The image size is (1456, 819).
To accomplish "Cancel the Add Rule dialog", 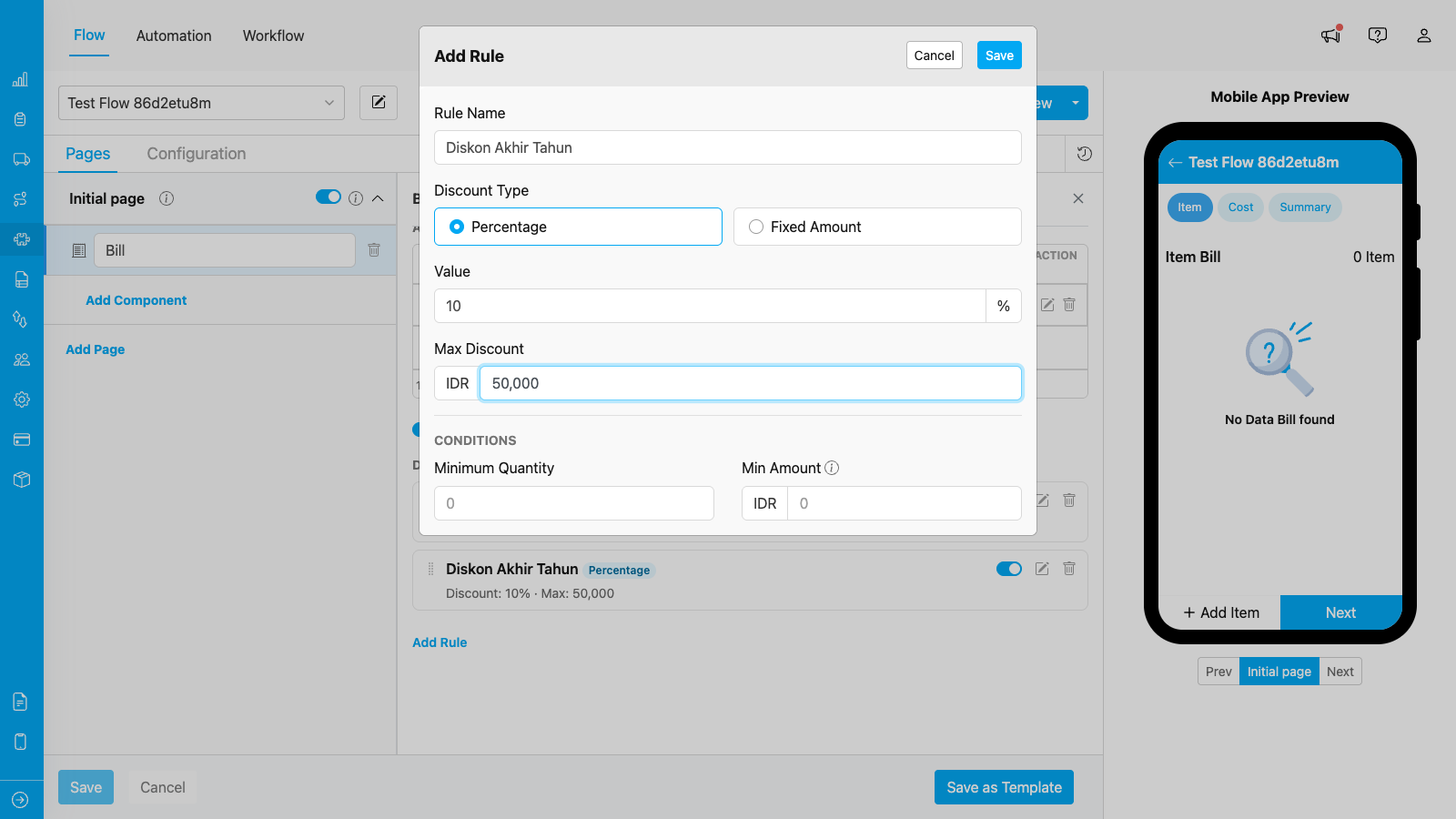I will click(x=935, y=56).
